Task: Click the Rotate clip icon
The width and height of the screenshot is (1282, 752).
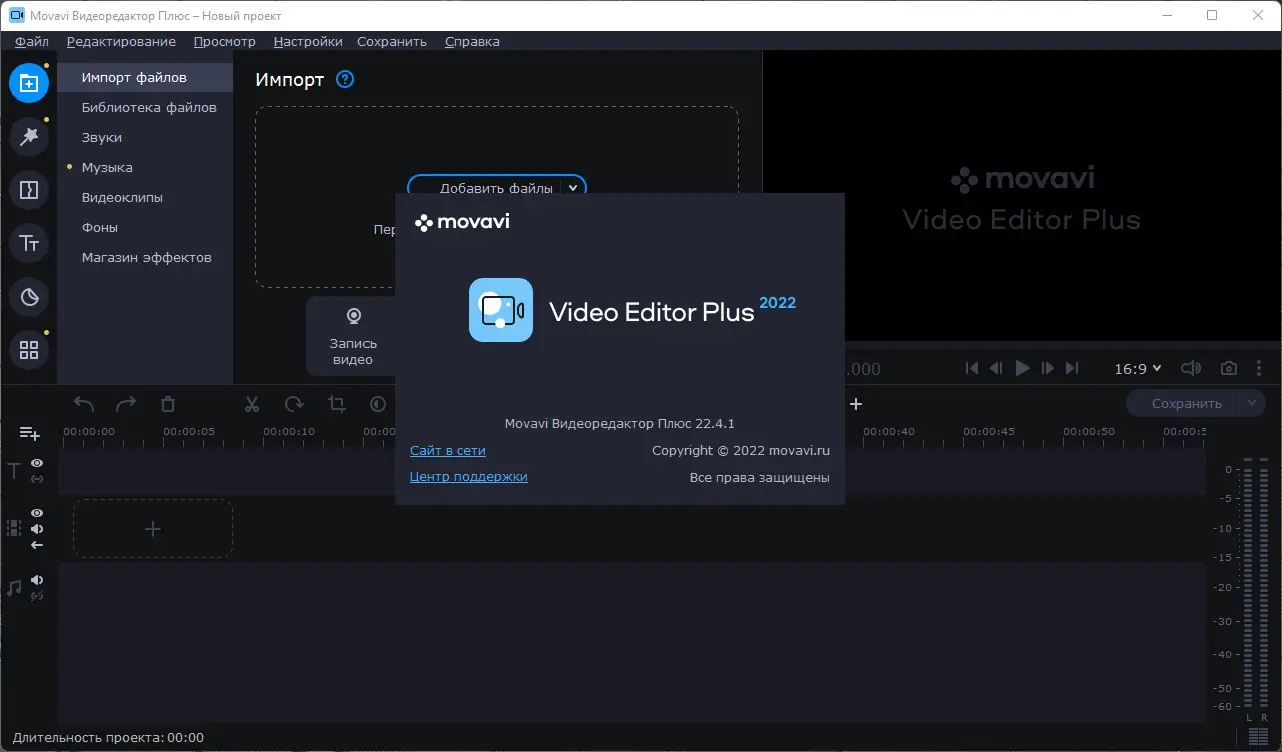Action: (x=294, y=404)
